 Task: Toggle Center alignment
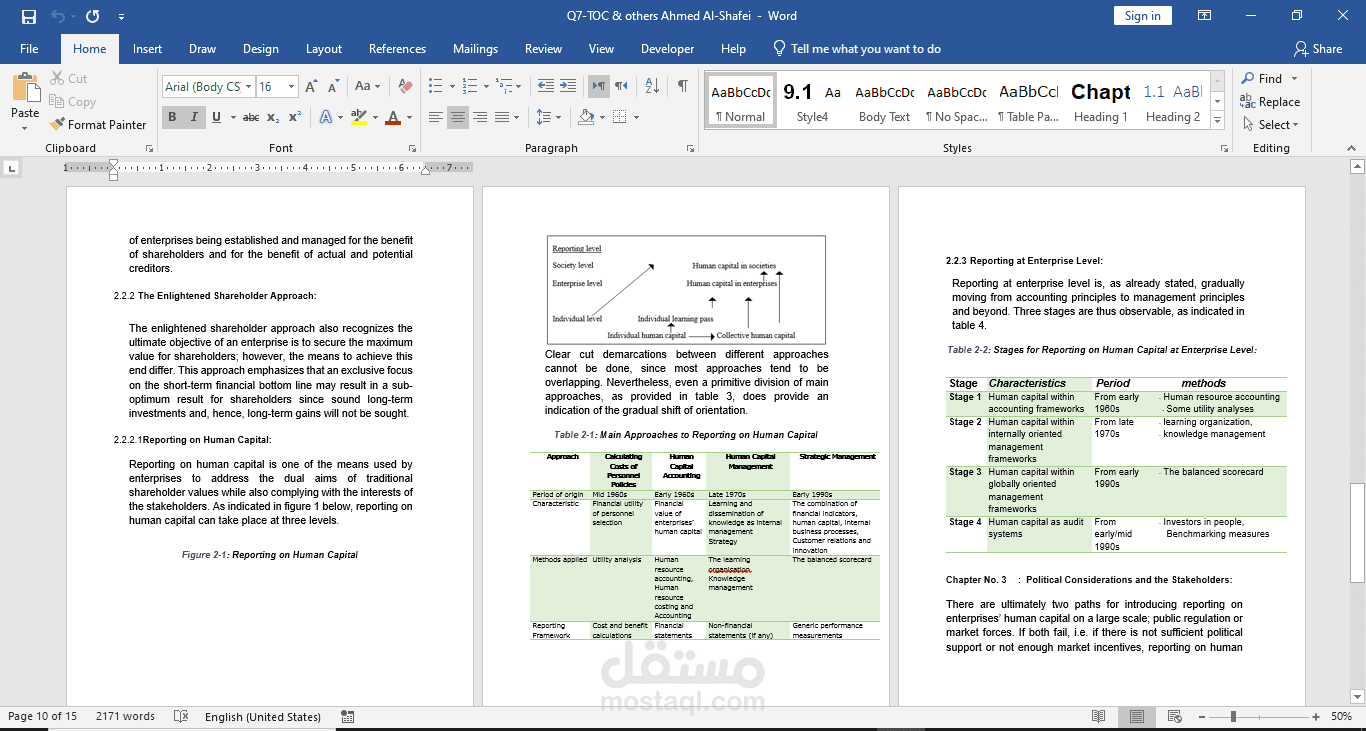coord(457,117)
